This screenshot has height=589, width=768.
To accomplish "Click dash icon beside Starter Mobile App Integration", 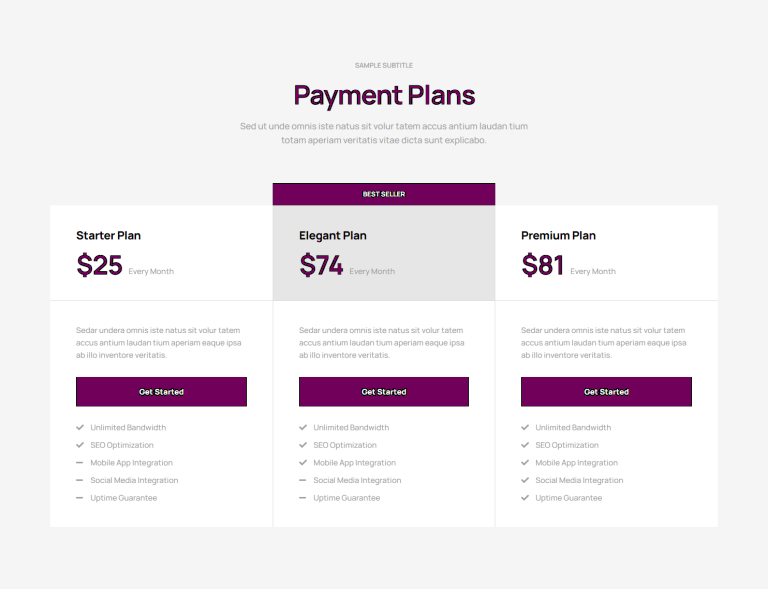I will pyautogui.click(x=80, y=463).
